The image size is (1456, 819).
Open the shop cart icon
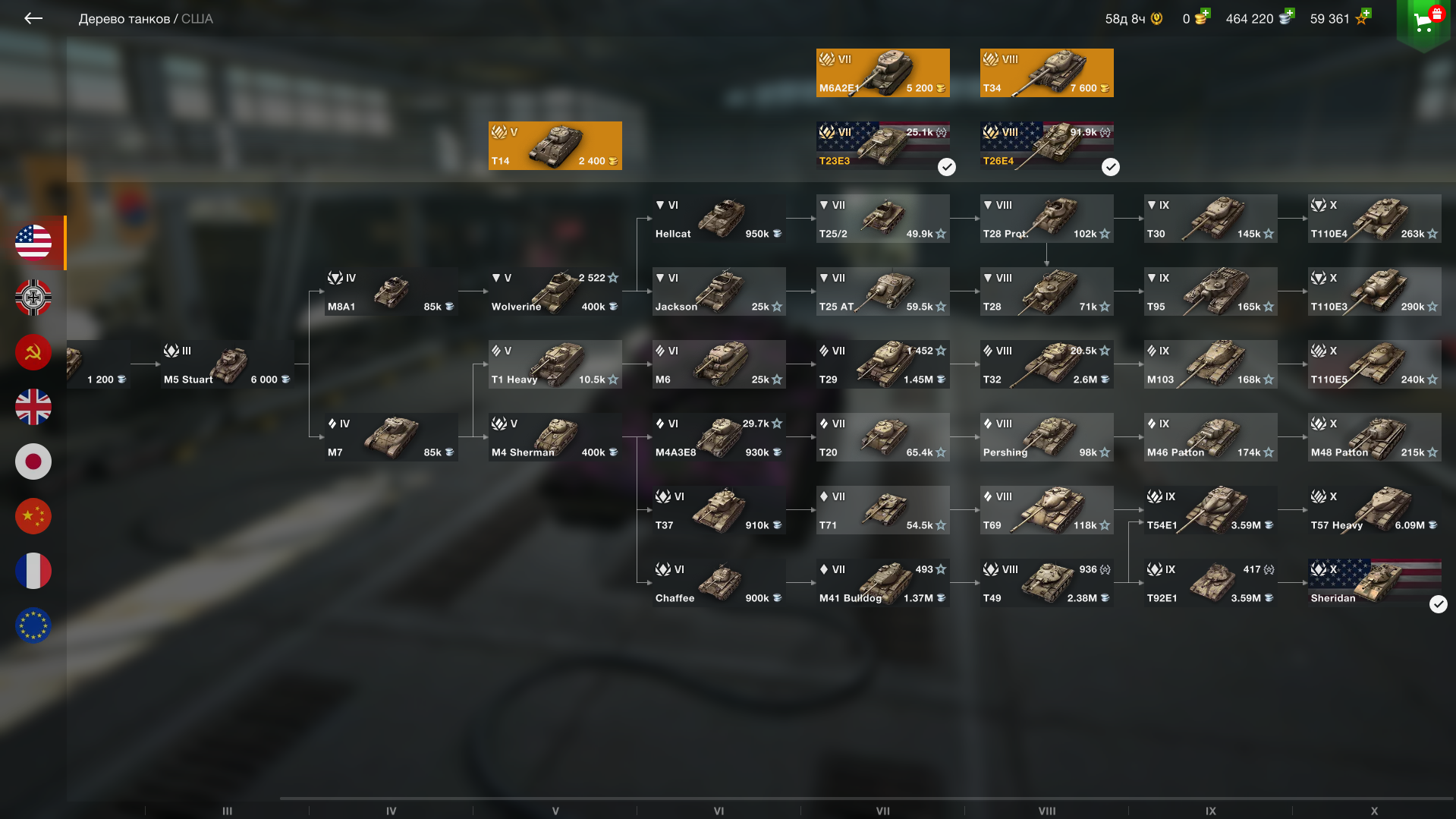pos(1423,21)
